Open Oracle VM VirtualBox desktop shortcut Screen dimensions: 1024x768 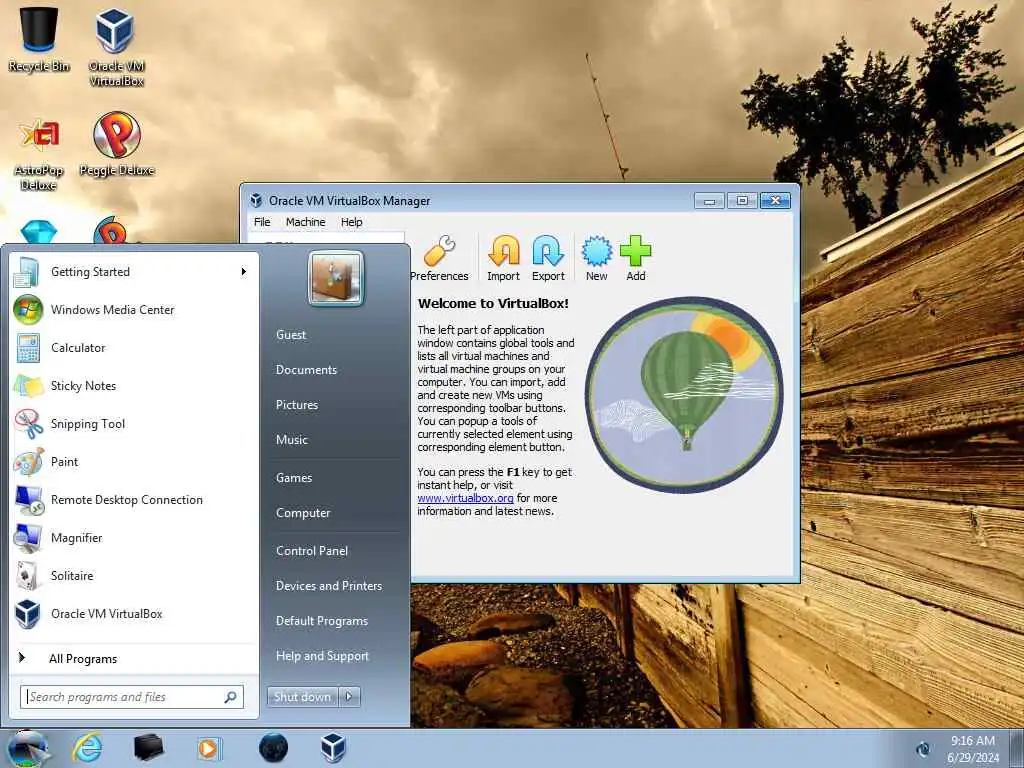point(116,46)
